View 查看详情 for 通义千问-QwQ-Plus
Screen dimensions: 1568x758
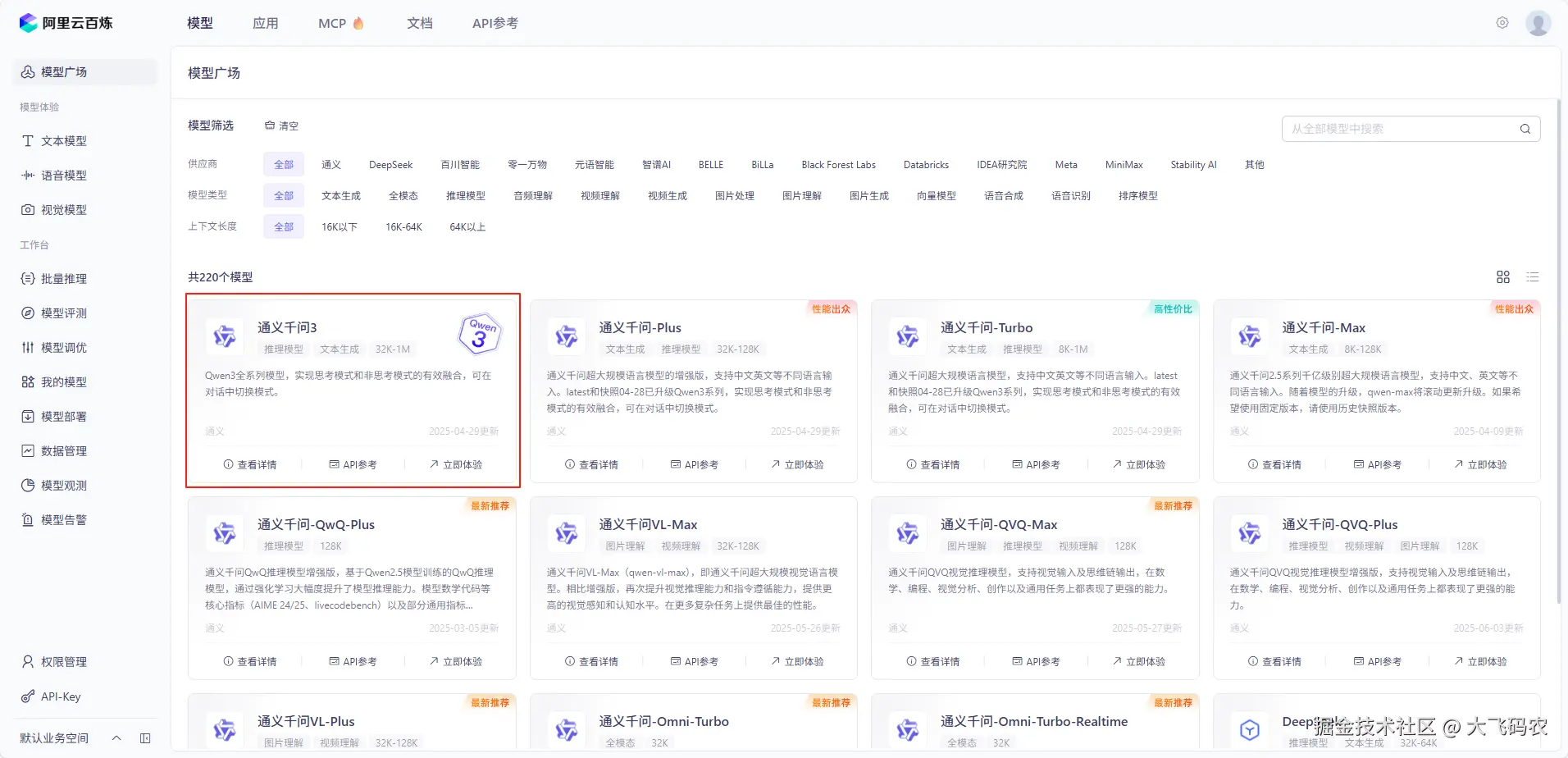[250, 662]
